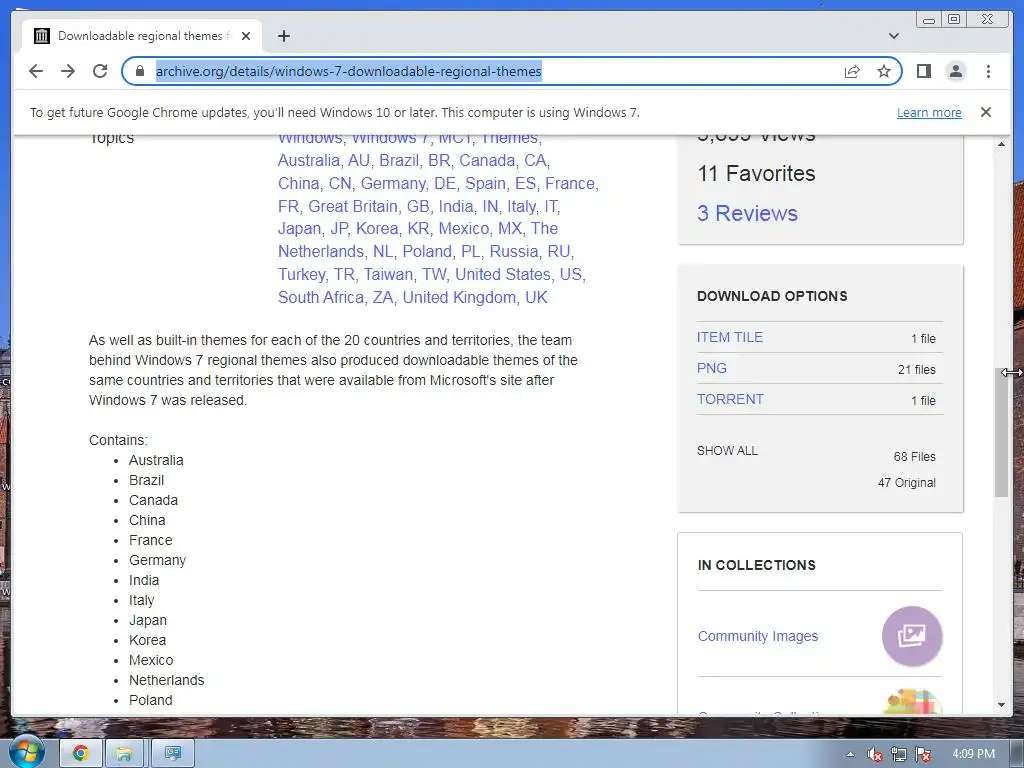Open the Australia topic link
This screenshot has height=768, width=1024.
pos(308,161)
